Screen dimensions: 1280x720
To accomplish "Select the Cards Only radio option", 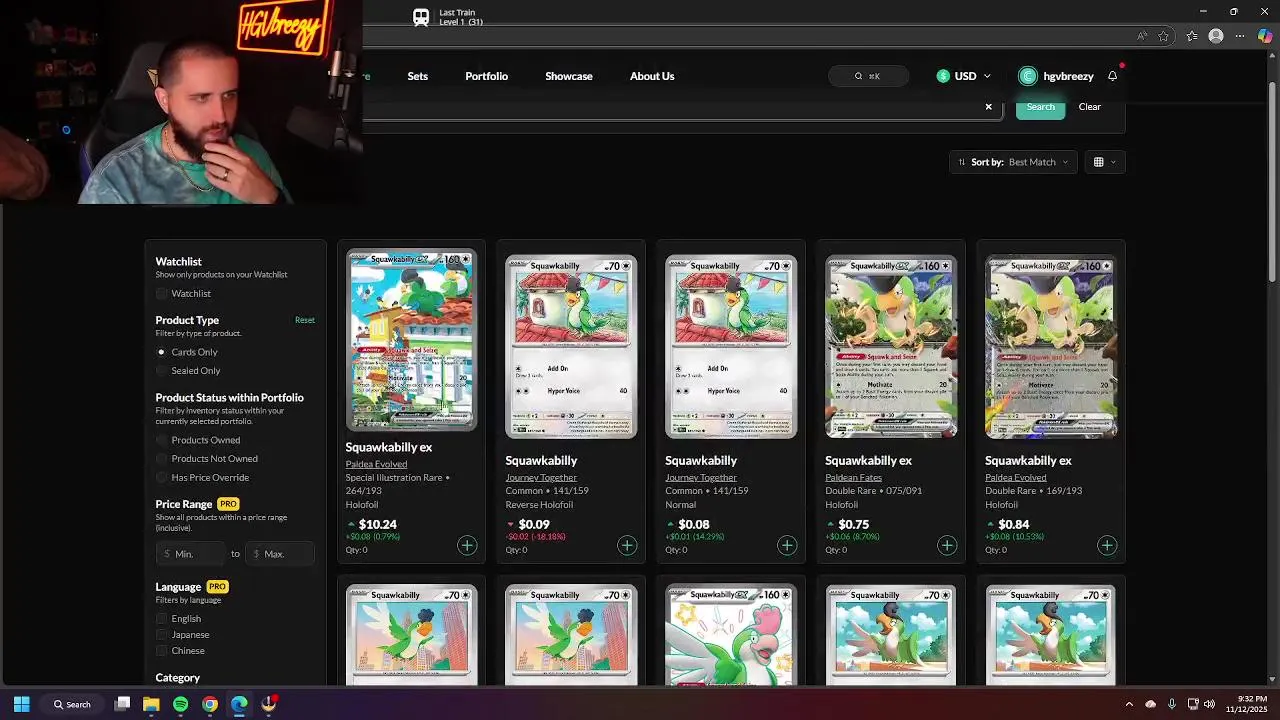I will click(161, 352).
